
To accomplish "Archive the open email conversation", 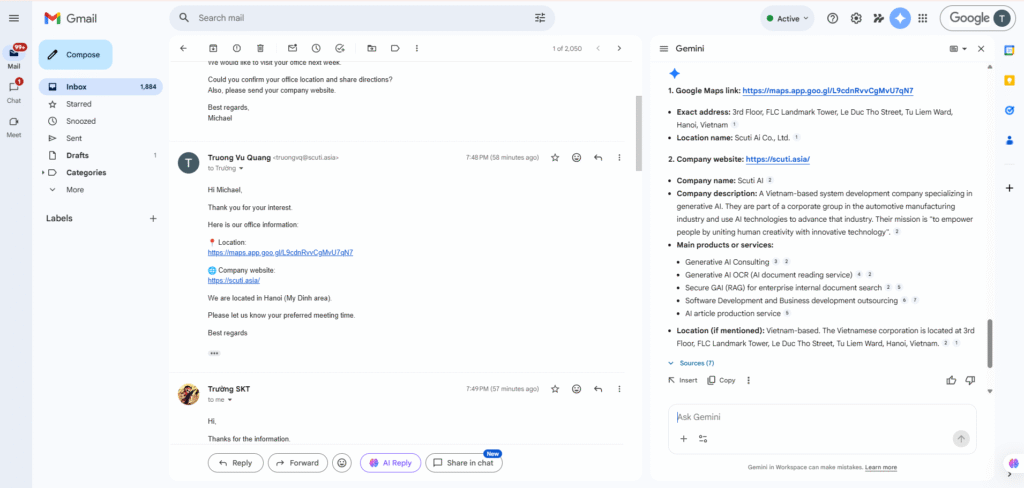I will click(213, 48).
